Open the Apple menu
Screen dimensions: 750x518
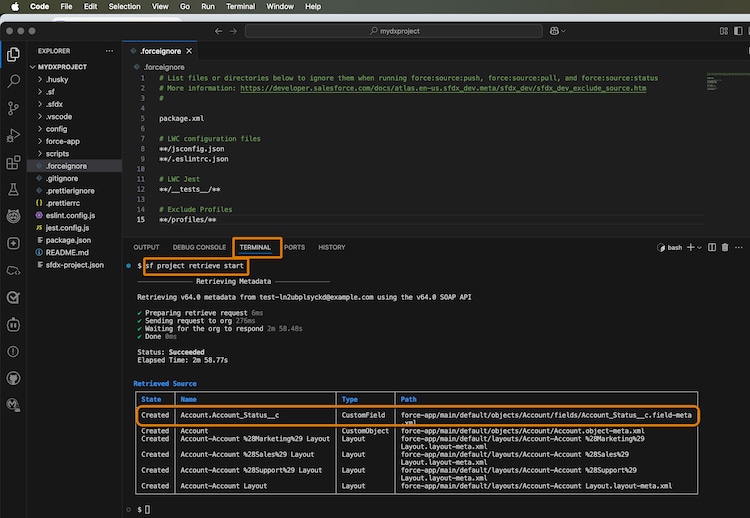tap(15, 6)
